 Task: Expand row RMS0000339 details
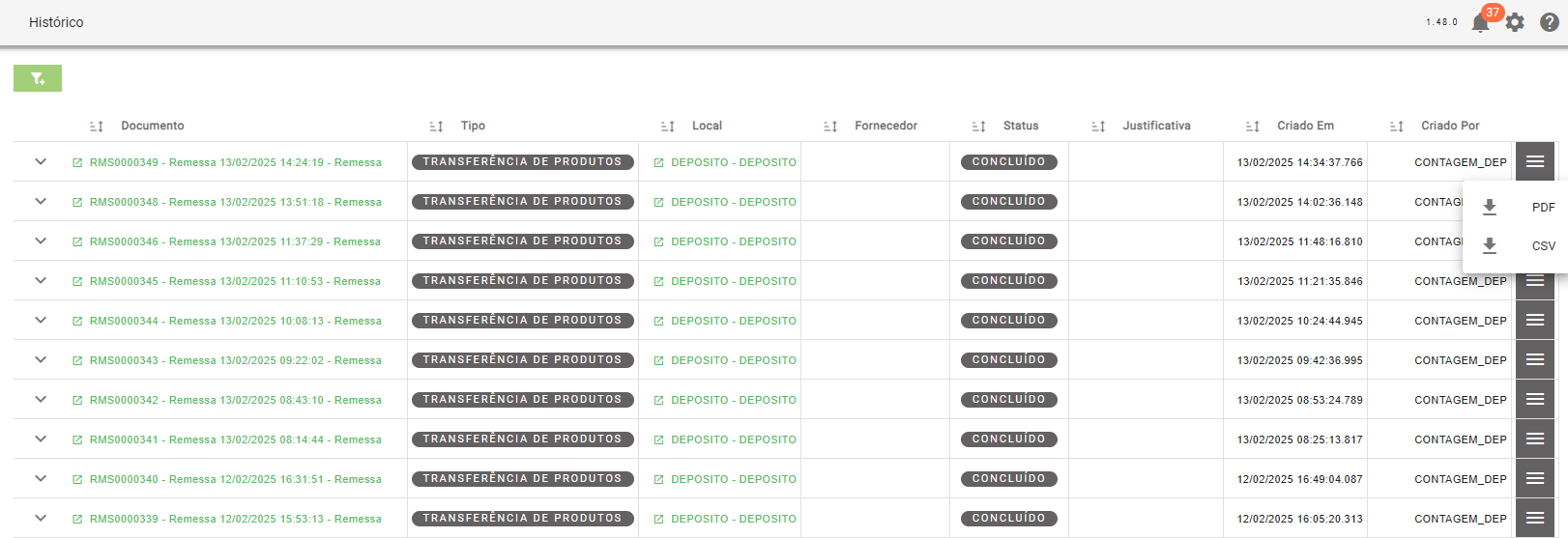(x=41, y=518)
